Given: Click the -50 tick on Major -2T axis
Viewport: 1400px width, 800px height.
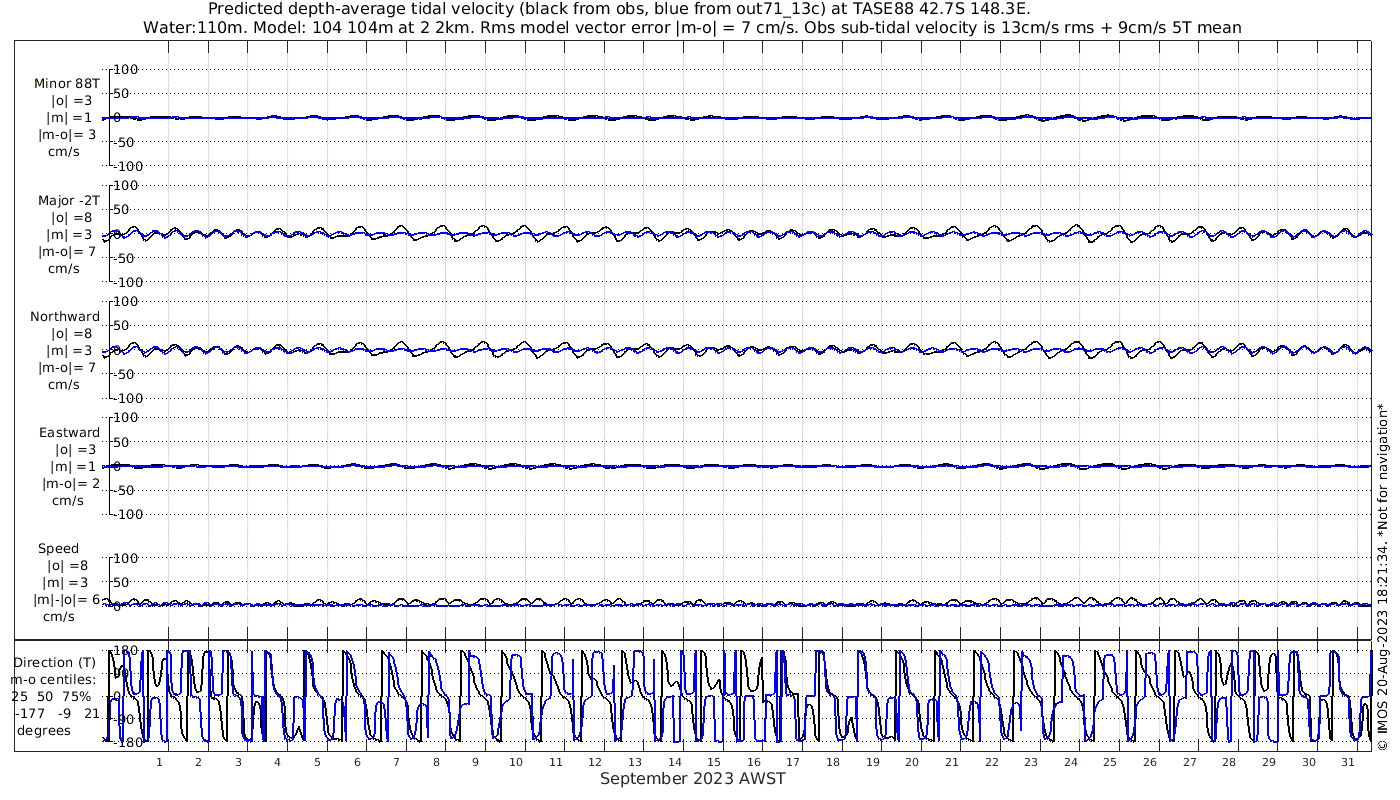Looking at the screenshot, I should pos(126,257).
